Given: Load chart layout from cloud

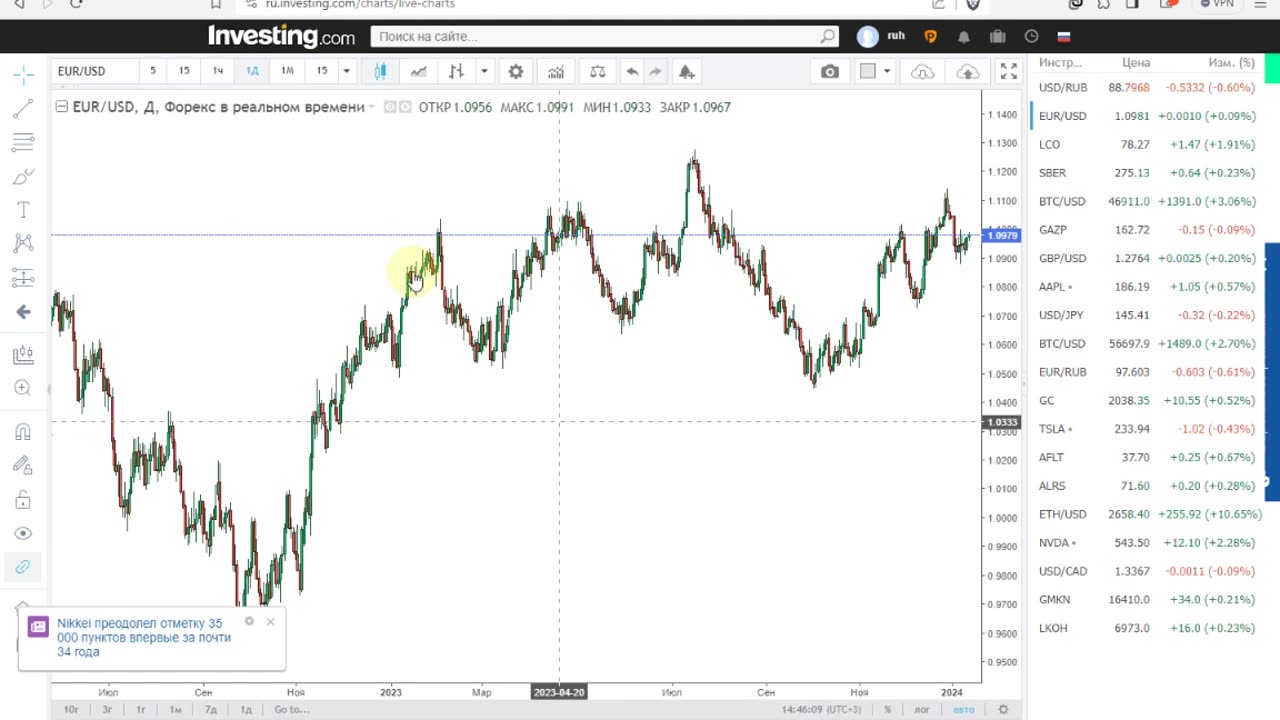Looking at the screenshot, I should point(923,71).
